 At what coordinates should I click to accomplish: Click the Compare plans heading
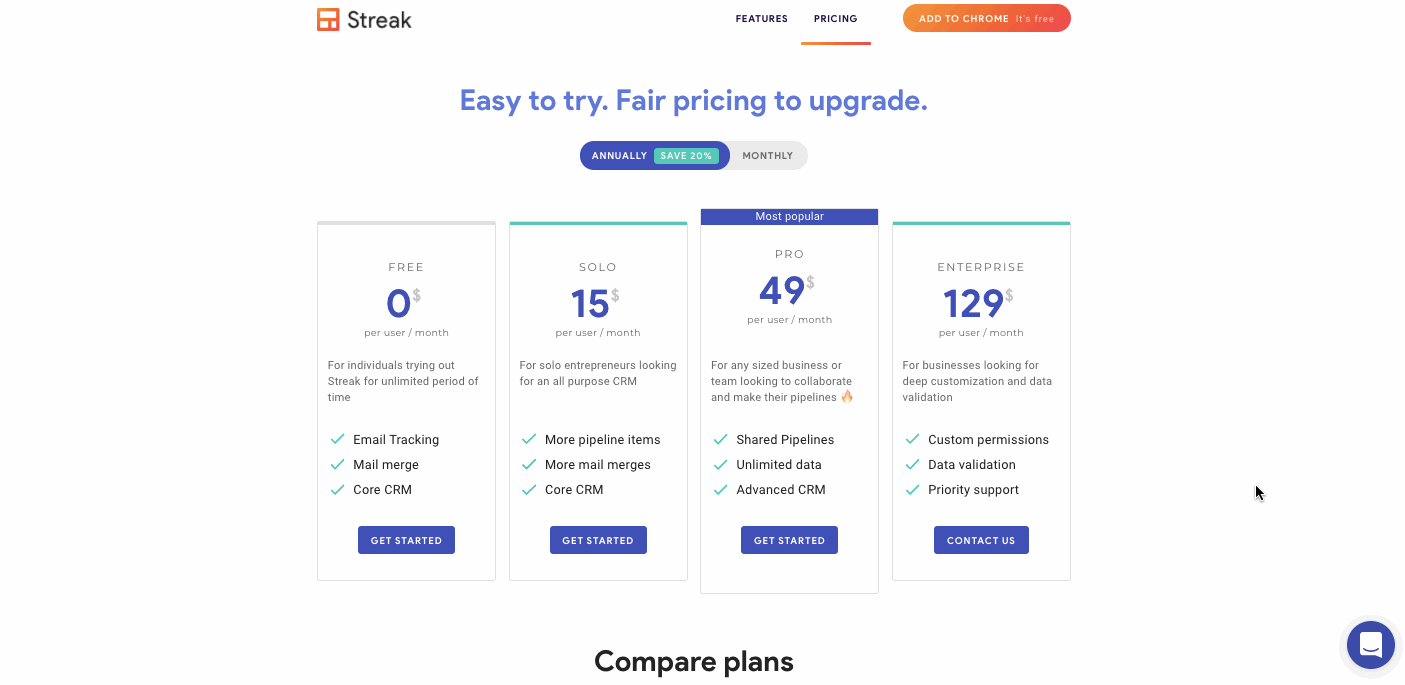click(x=694, y=661)
